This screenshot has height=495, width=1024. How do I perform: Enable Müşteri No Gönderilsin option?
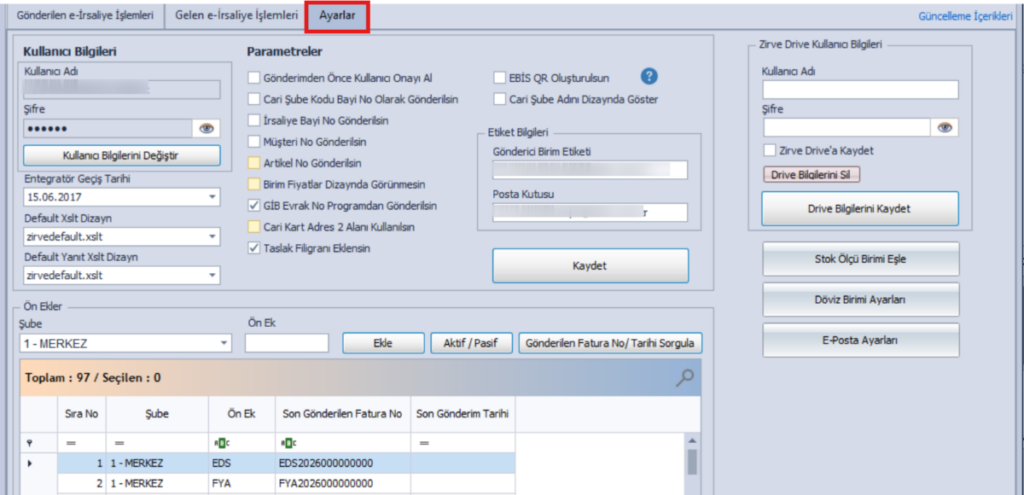pos(253,141)
